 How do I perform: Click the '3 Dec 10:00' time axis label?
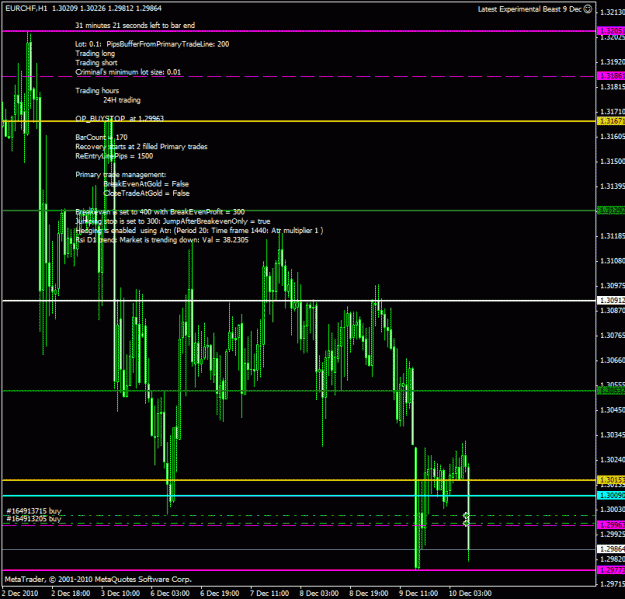(120, 593)
